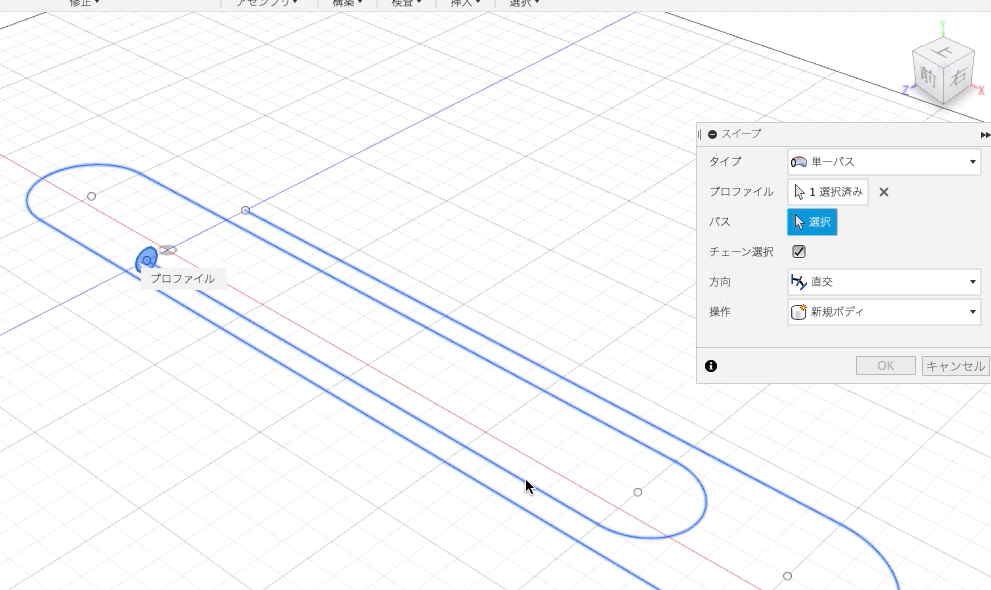Collapse the スイープ dialog with the minus icon

[x=712, y=134]
